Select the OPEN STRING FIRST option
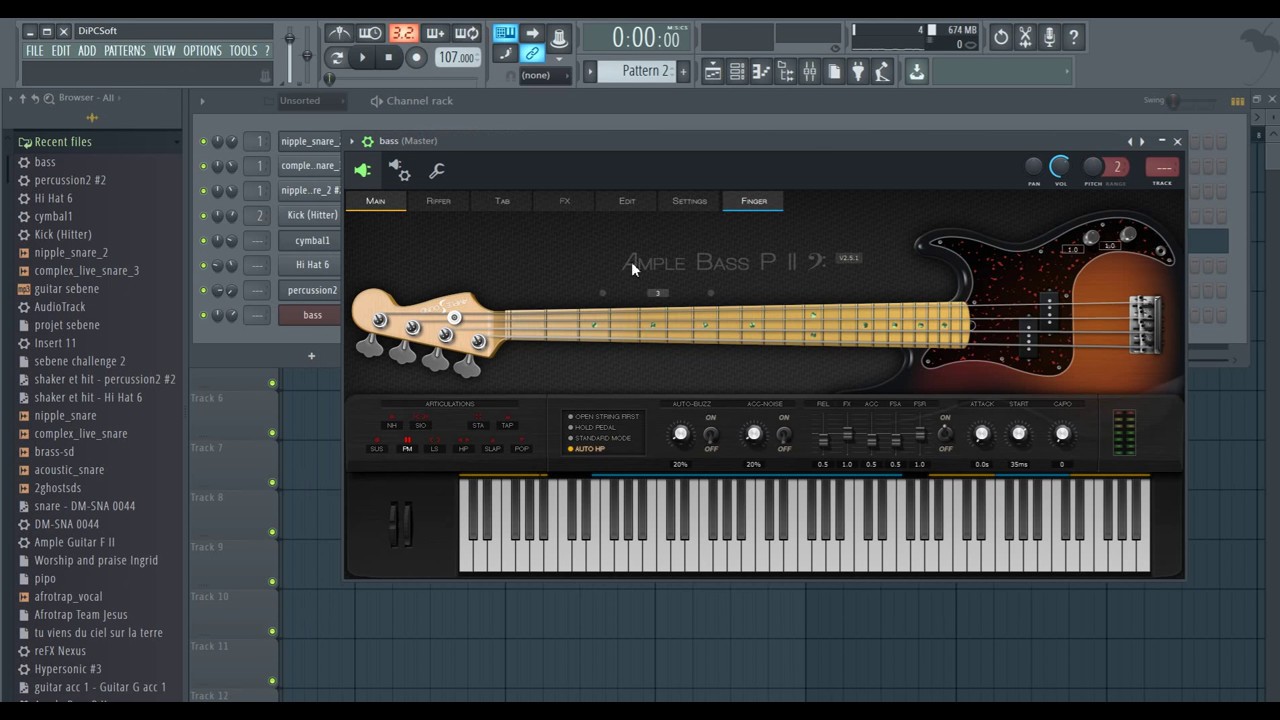The image size is (1280, 720). pyautogui.click(x=604, y=416)
